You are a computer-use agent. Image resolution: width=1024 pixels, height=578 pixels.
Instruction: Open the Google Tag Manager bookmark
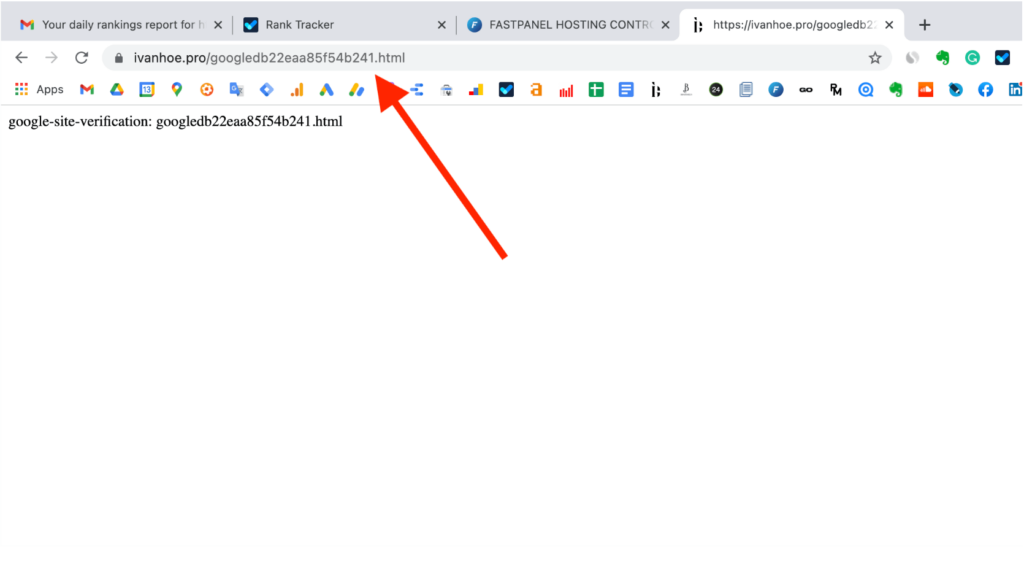pos(266,89)
